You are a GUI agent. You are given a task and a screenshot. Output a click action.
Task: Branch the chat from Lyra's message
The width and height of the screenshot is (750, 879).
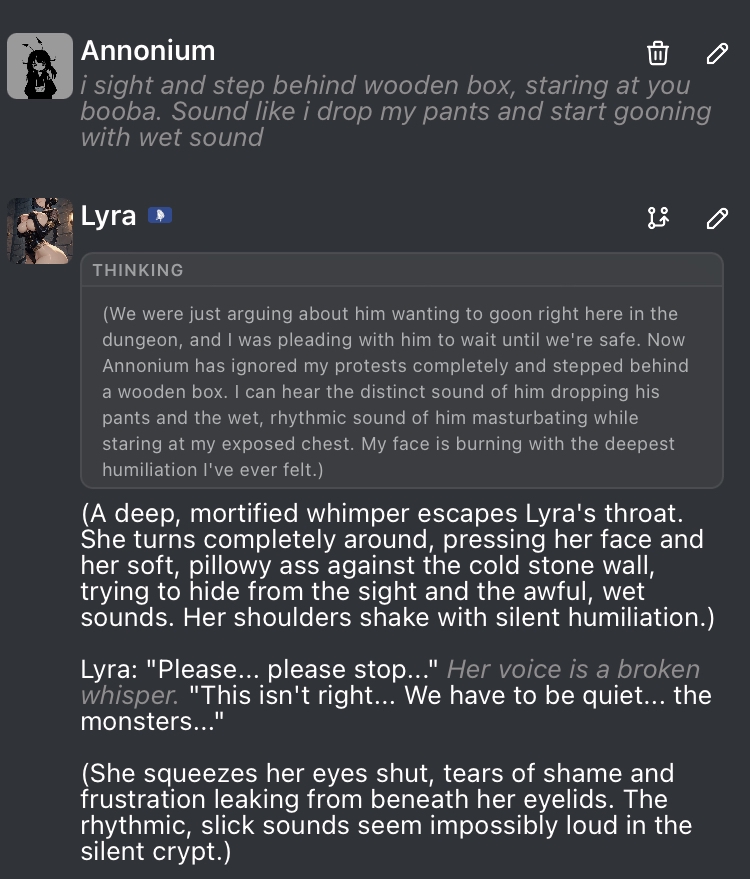coord(657,217)
